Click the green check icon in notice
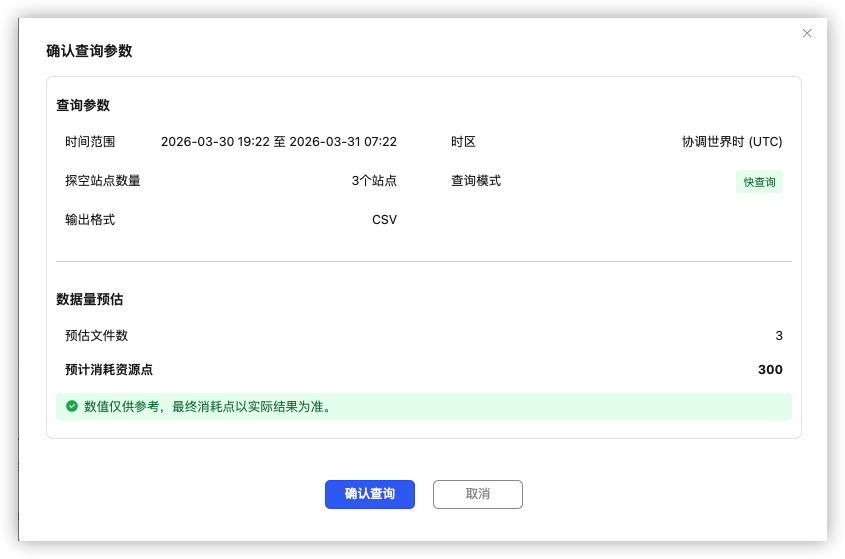845x559 pixels. tap(72, 406)
